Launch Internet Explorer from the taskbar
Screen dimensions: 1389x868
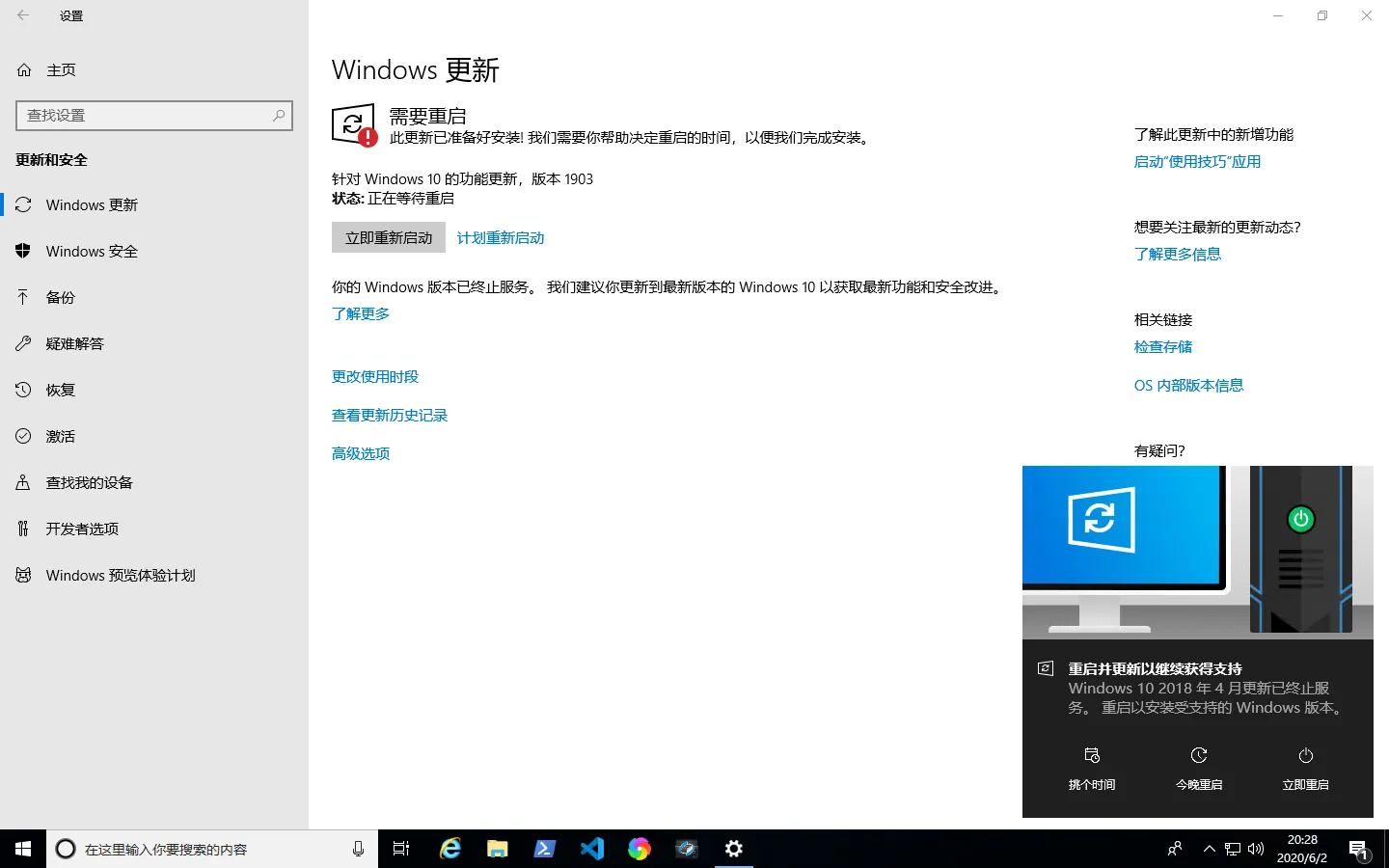pyautogui.click(x=449, y=849)
